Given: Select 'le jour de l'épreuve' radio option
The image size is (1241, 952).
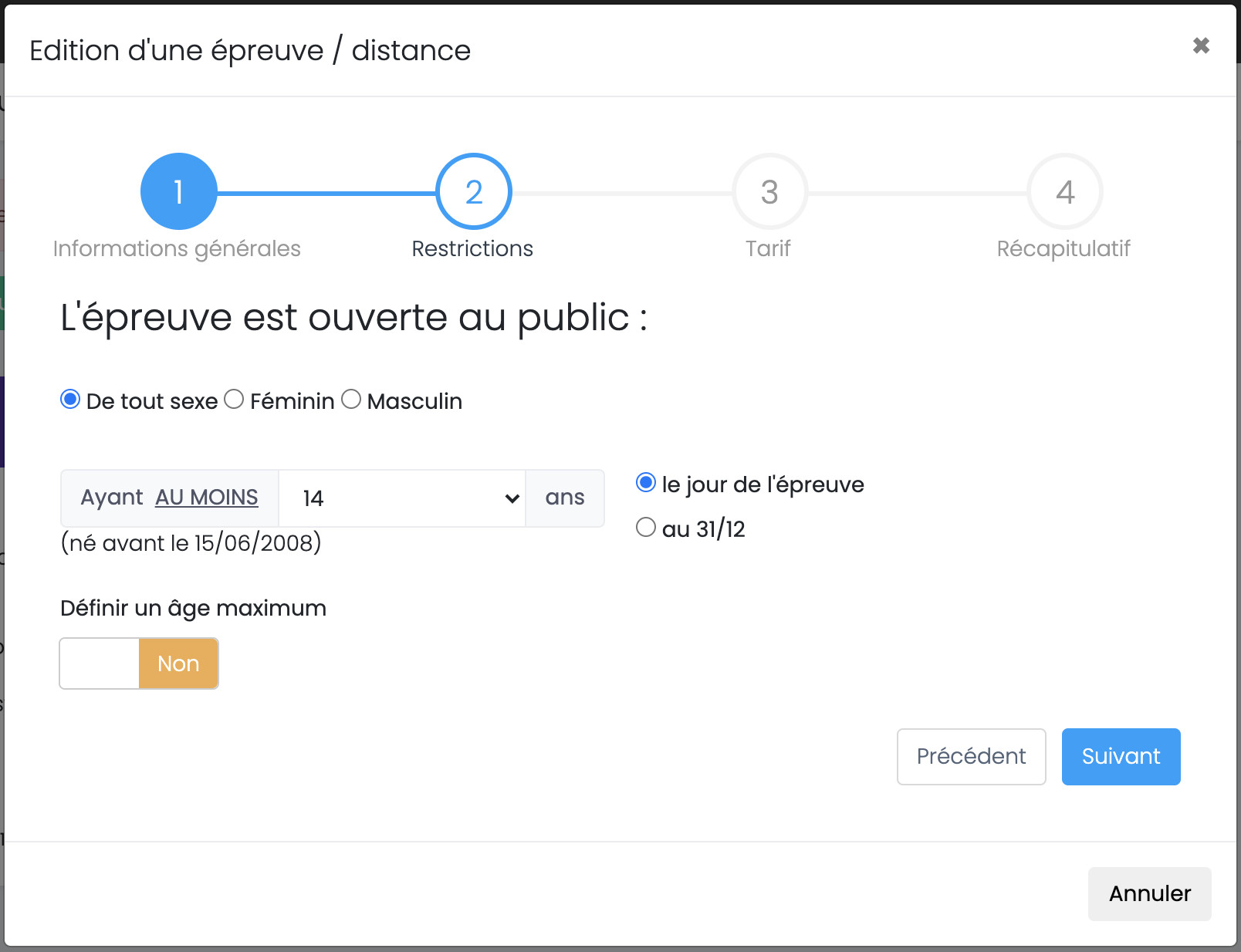Looking at the screenshot, I should point(646,483).
